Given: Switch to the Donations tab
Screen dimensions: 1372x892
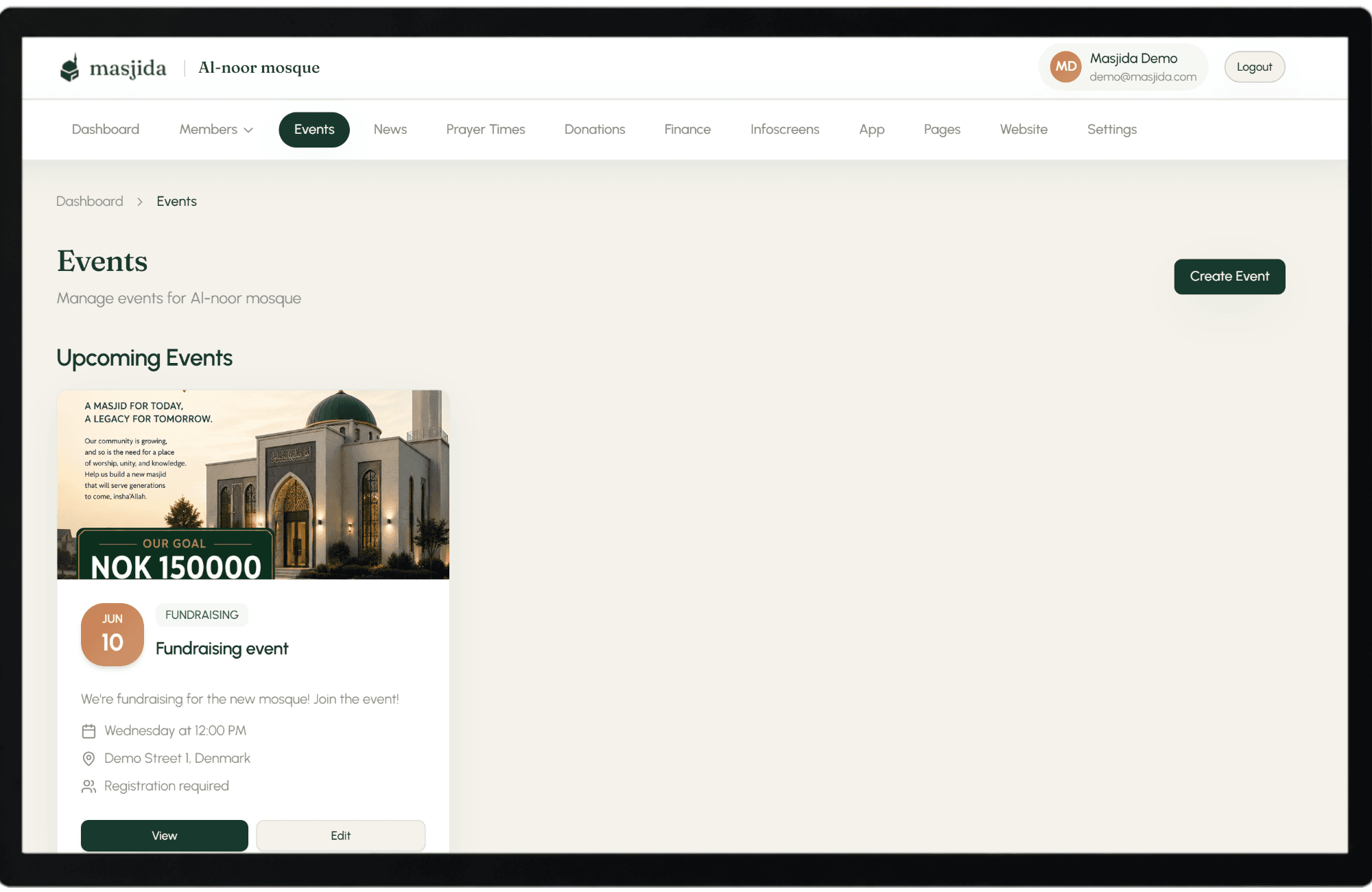Looking at the screenshot, I should pos(595,130).
